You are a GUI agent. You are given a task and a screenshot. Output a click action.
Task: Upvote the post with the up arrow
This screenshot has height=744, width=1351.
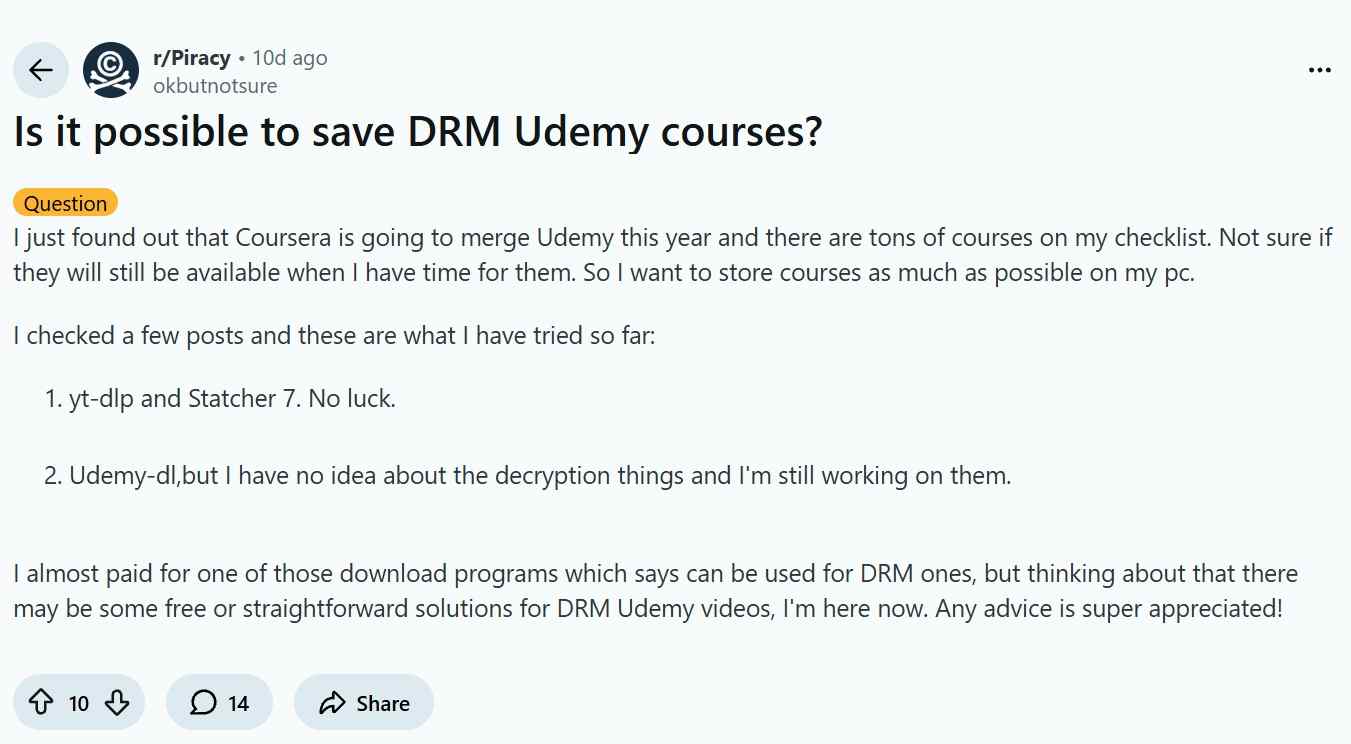pos(42,702)
